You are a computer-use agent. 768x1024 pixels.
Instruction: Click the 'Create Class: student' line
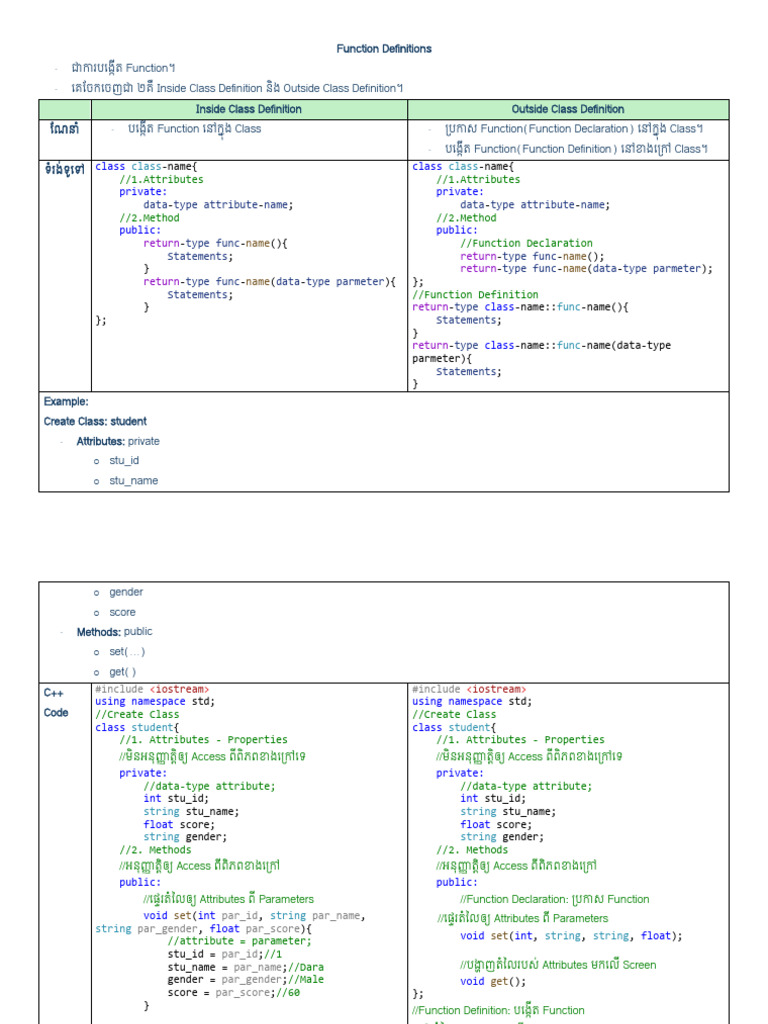pyautogui.click(x=95, y=421)
